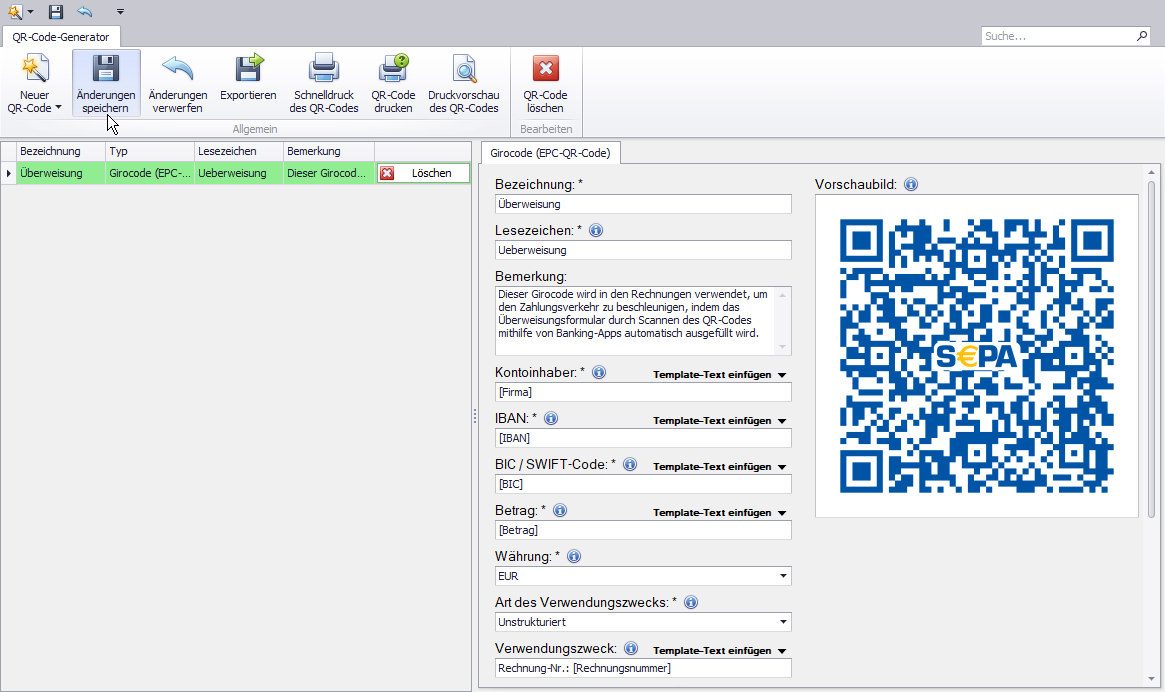Open the QR-Code drucken dialog
Image resolution: width=1165 pixels, height=692 pixels.
click(393, 83)
